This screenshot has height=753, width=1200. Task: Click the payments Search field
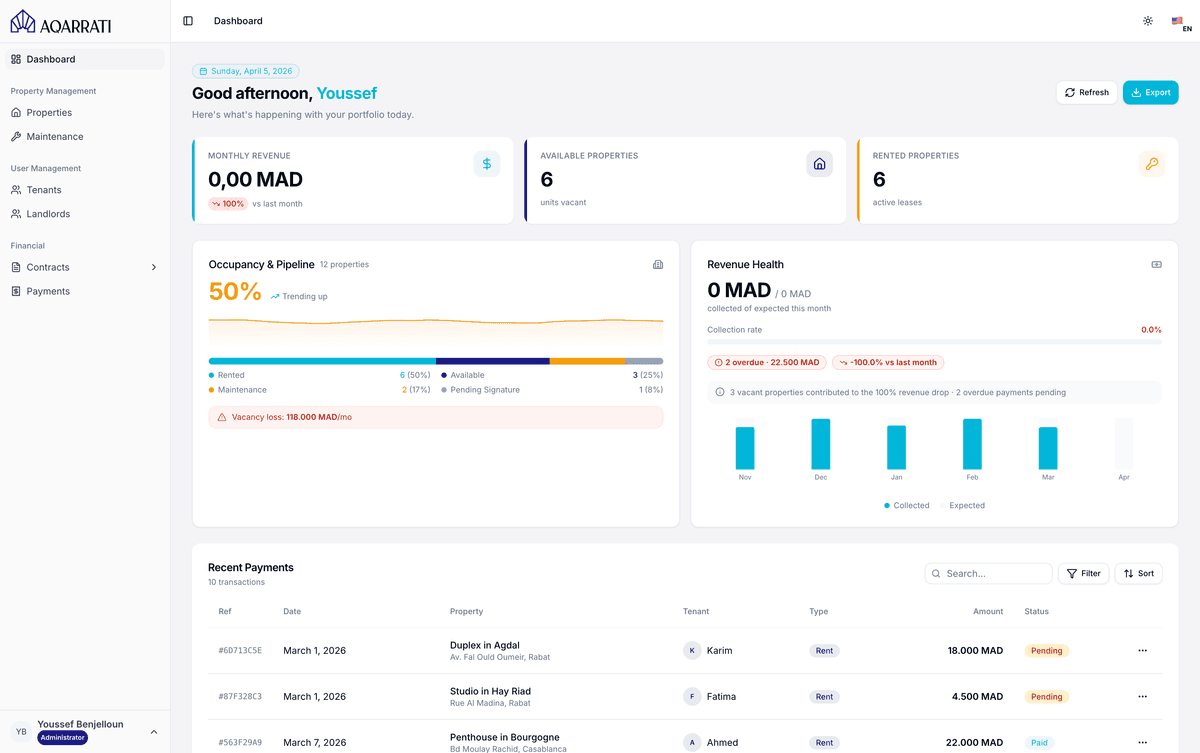coord(988,573)
